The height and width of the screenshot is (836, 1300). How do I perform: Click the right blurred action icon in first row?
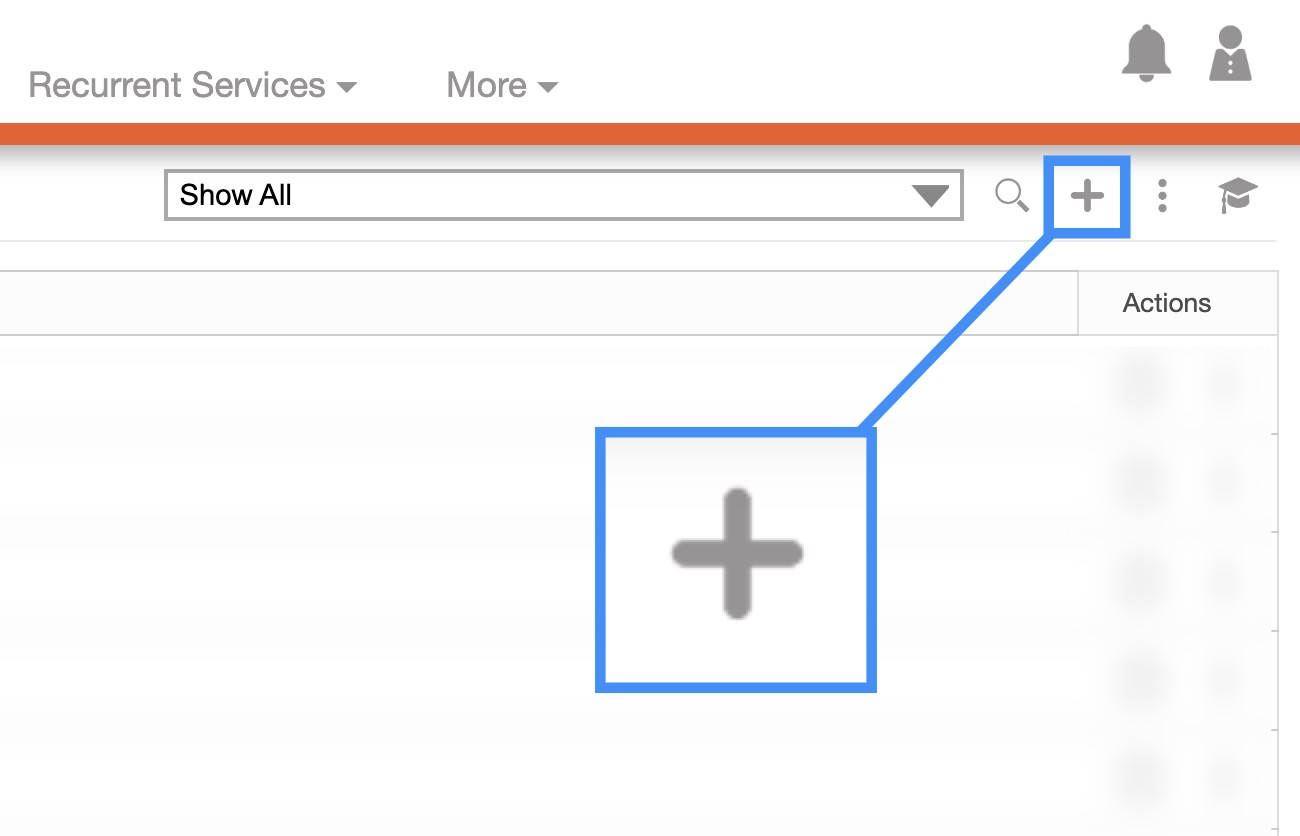[x=1225, y=383]
